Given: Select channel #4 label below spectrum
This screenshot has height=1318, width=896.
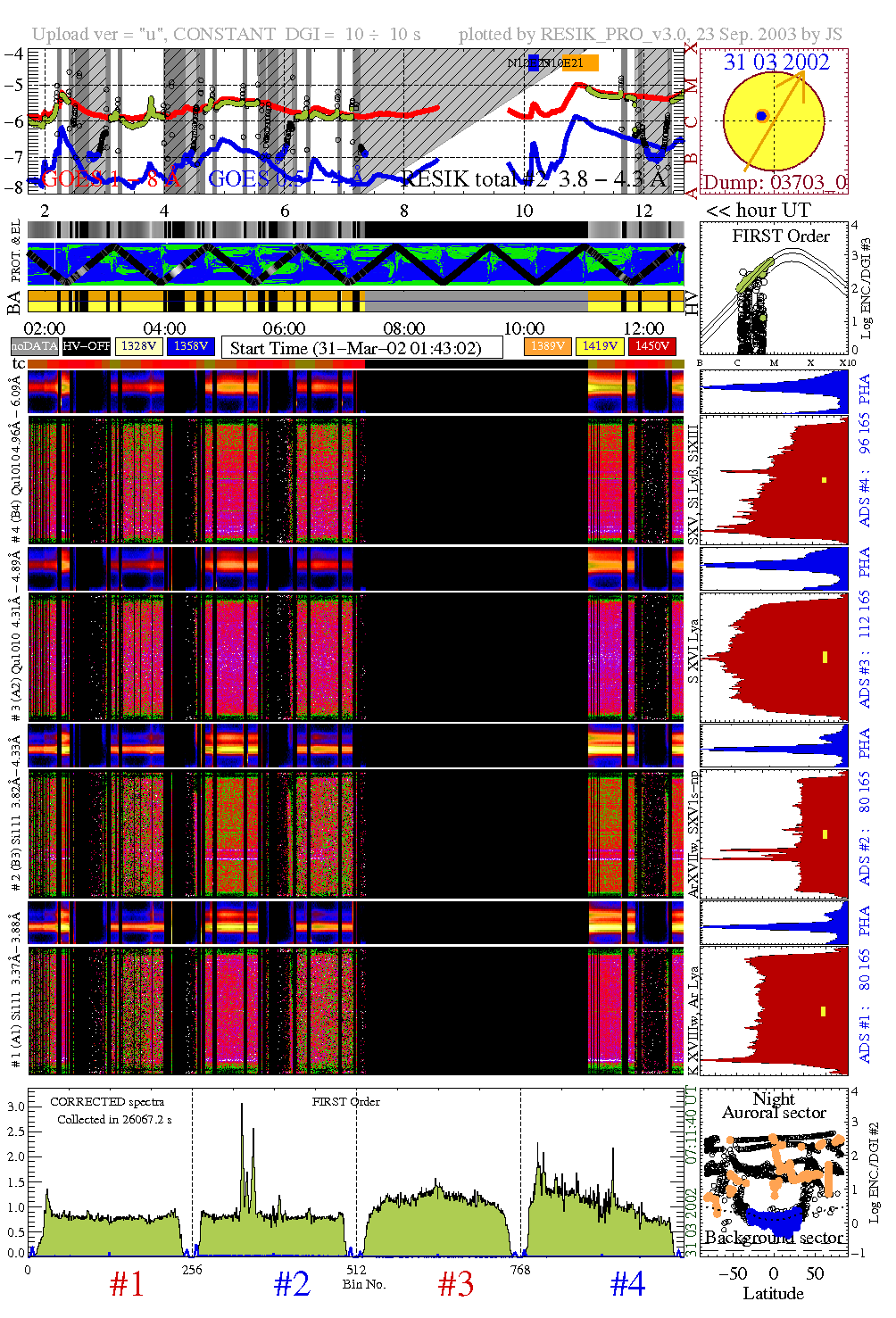Looking at the screenshot, I should (x=627, y=1284).
